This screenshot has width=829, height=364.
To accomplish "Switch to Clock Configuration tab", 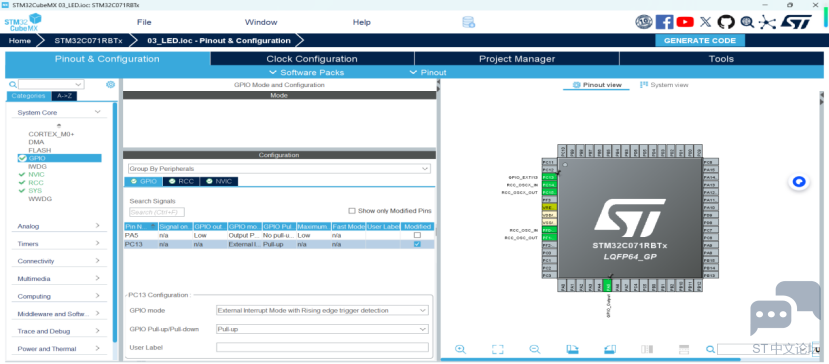I will [312, 59].
